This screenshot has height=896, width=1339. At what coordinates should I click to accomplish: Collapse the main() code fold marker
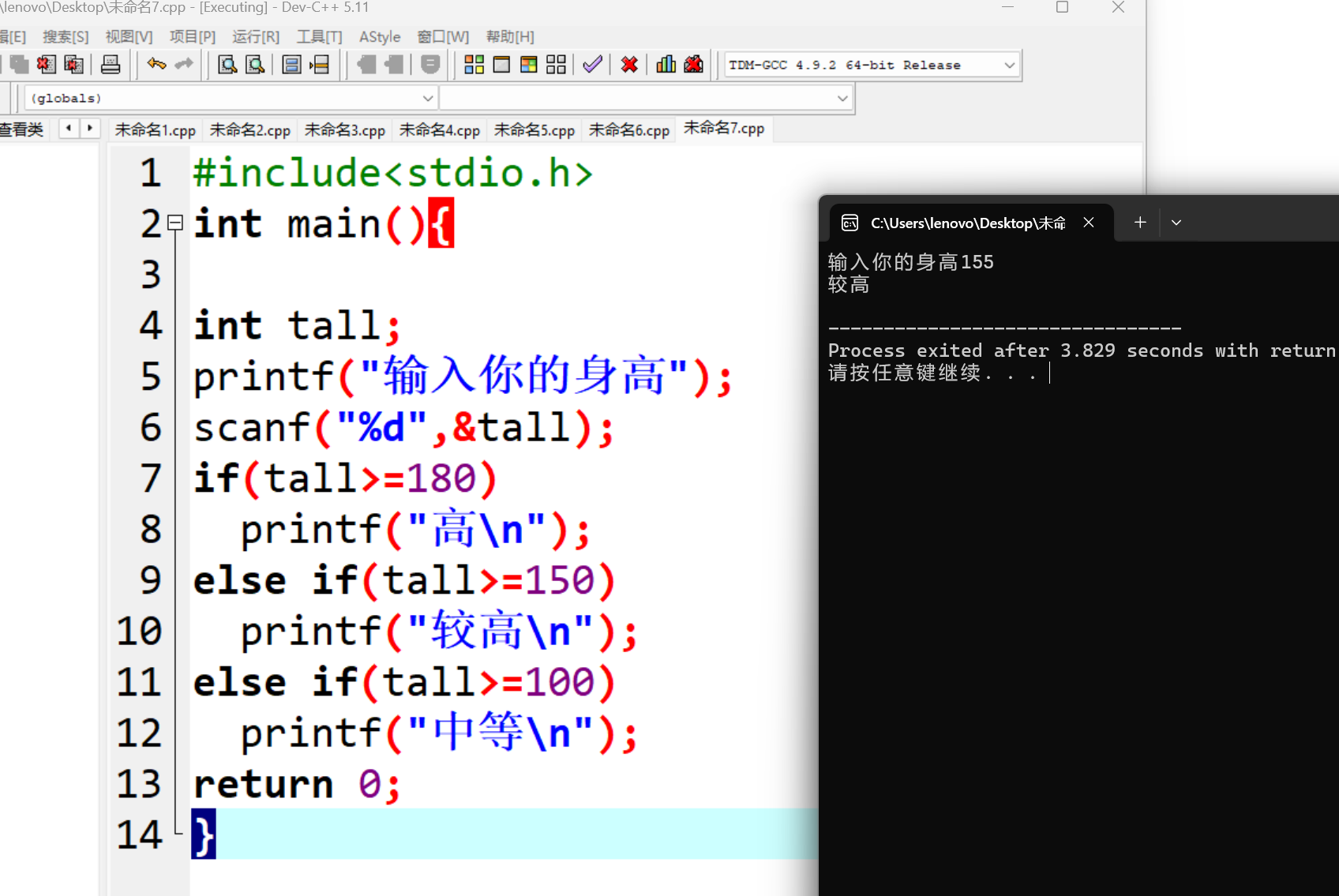(x=176, y=223)
